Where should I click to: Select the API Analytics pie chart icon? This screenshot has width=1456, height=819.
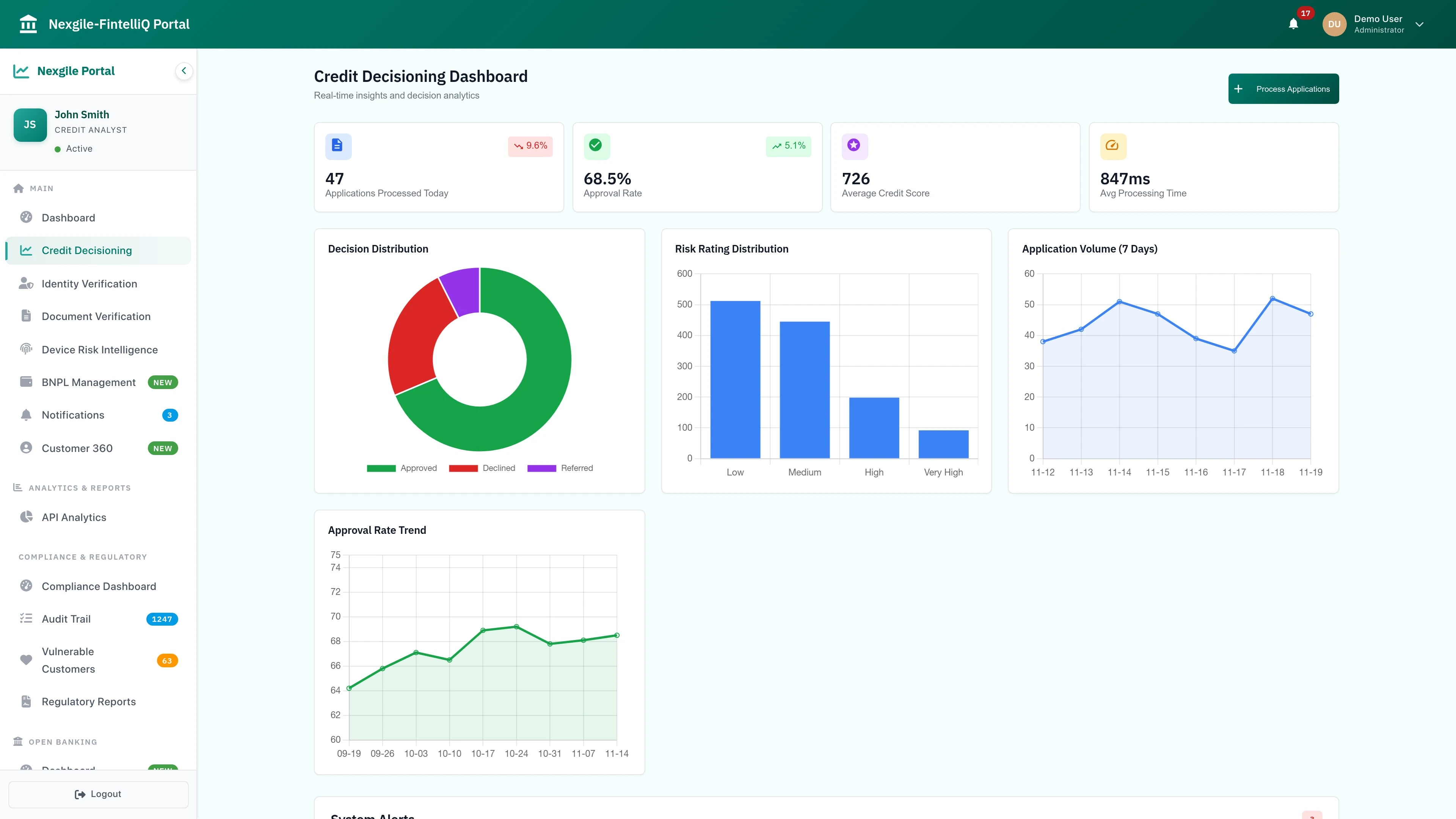(x=26, y=516)
